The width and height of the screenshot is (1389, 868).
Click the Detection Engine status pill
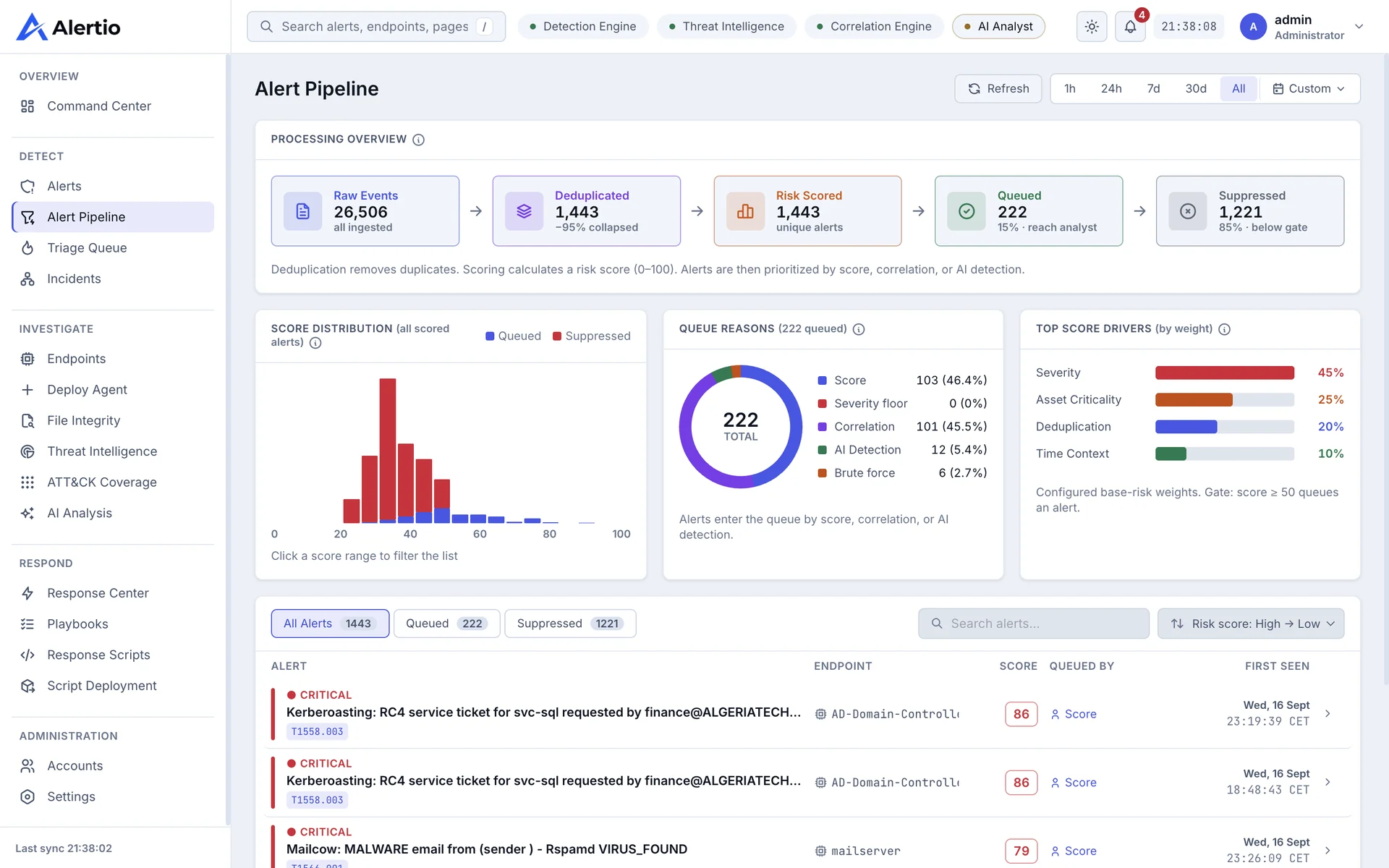pos(582,27)
